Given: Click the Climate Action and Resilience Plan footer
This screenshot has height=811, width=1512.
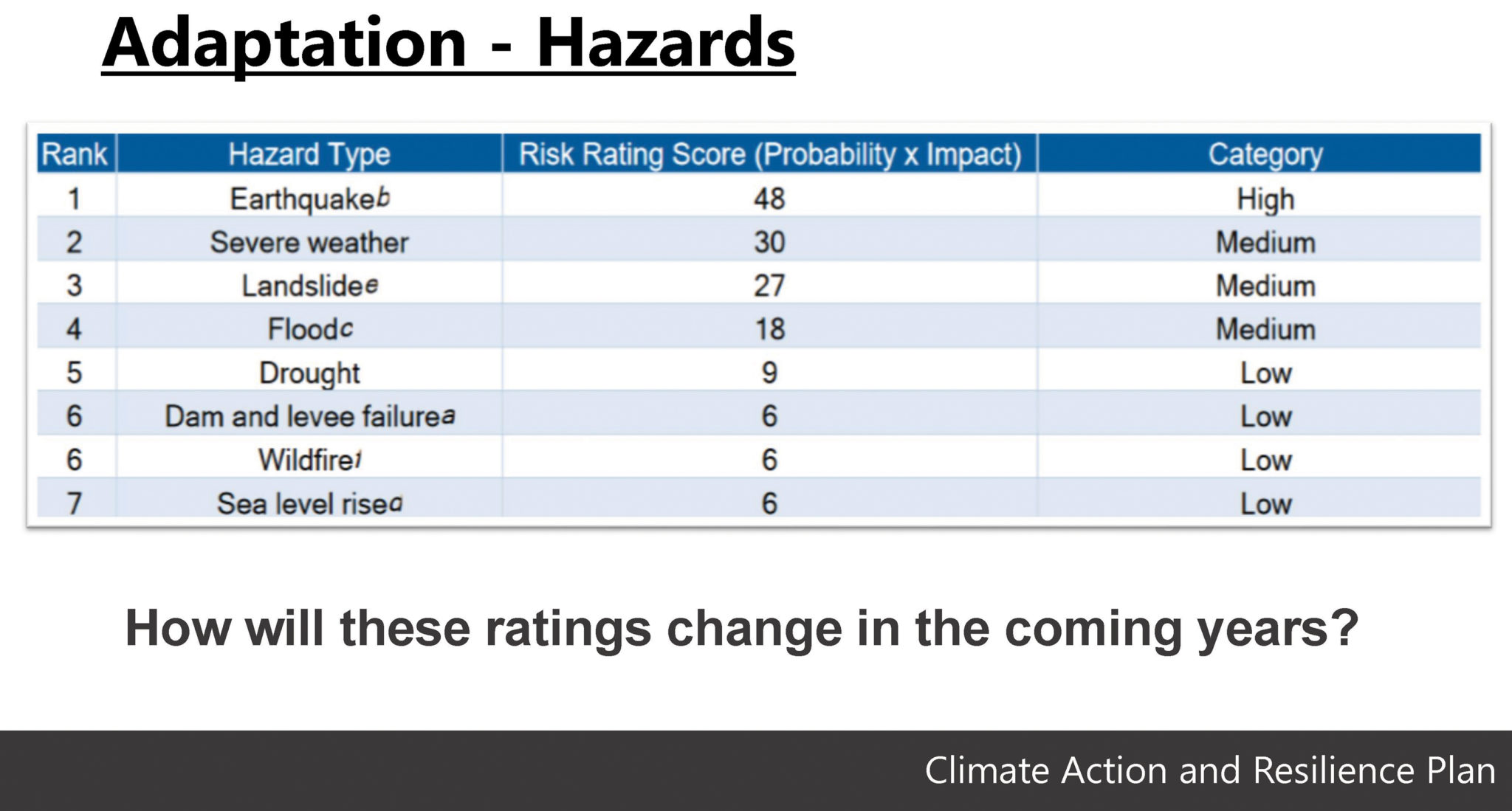Looking at the screenshot, I should (x=1209, y=770).
